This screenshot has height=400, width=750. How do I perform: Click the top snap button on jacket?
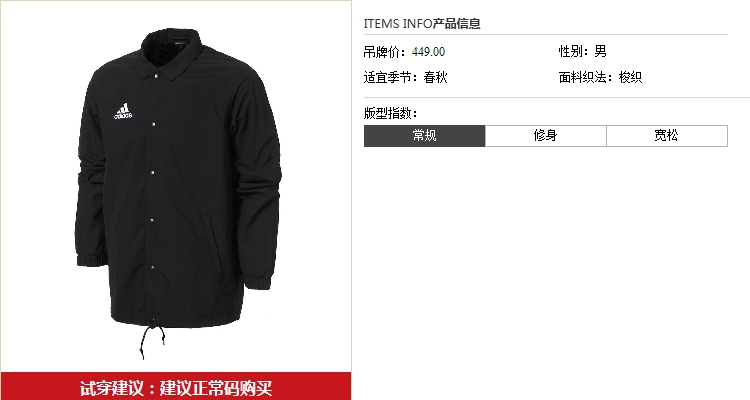[x=155, y=76]
